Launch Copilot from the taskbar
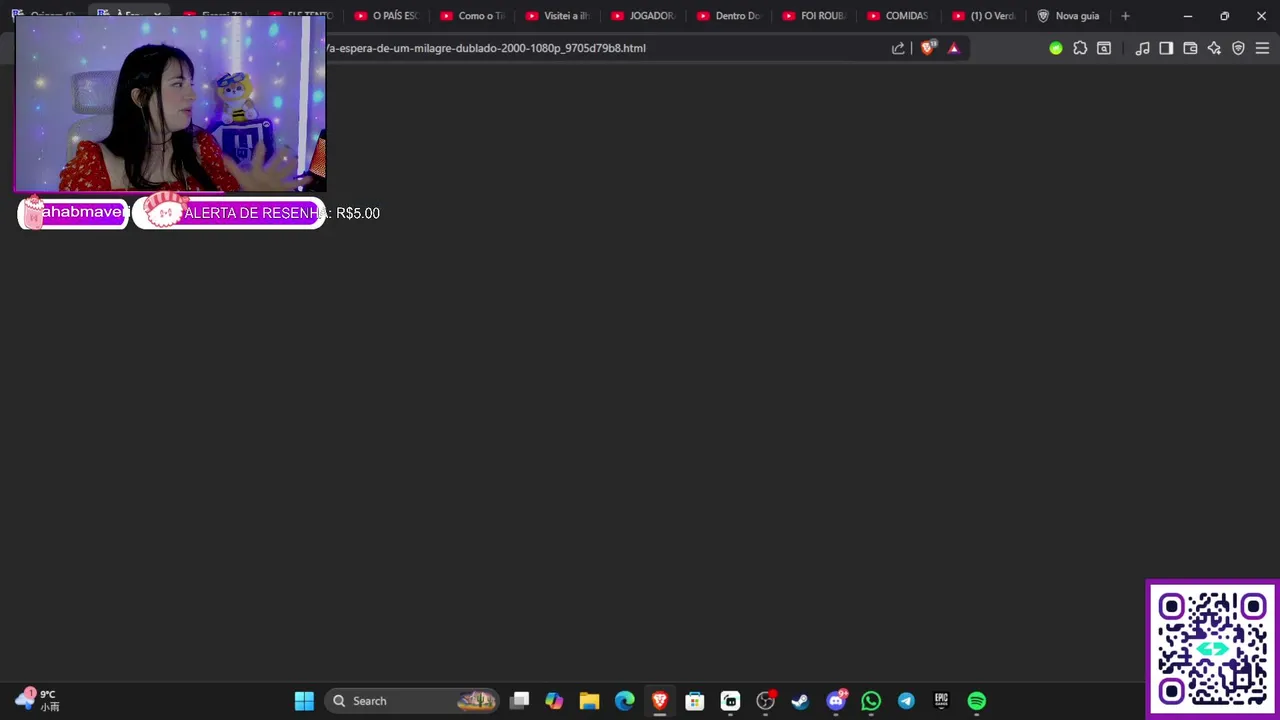 [554, 701]
